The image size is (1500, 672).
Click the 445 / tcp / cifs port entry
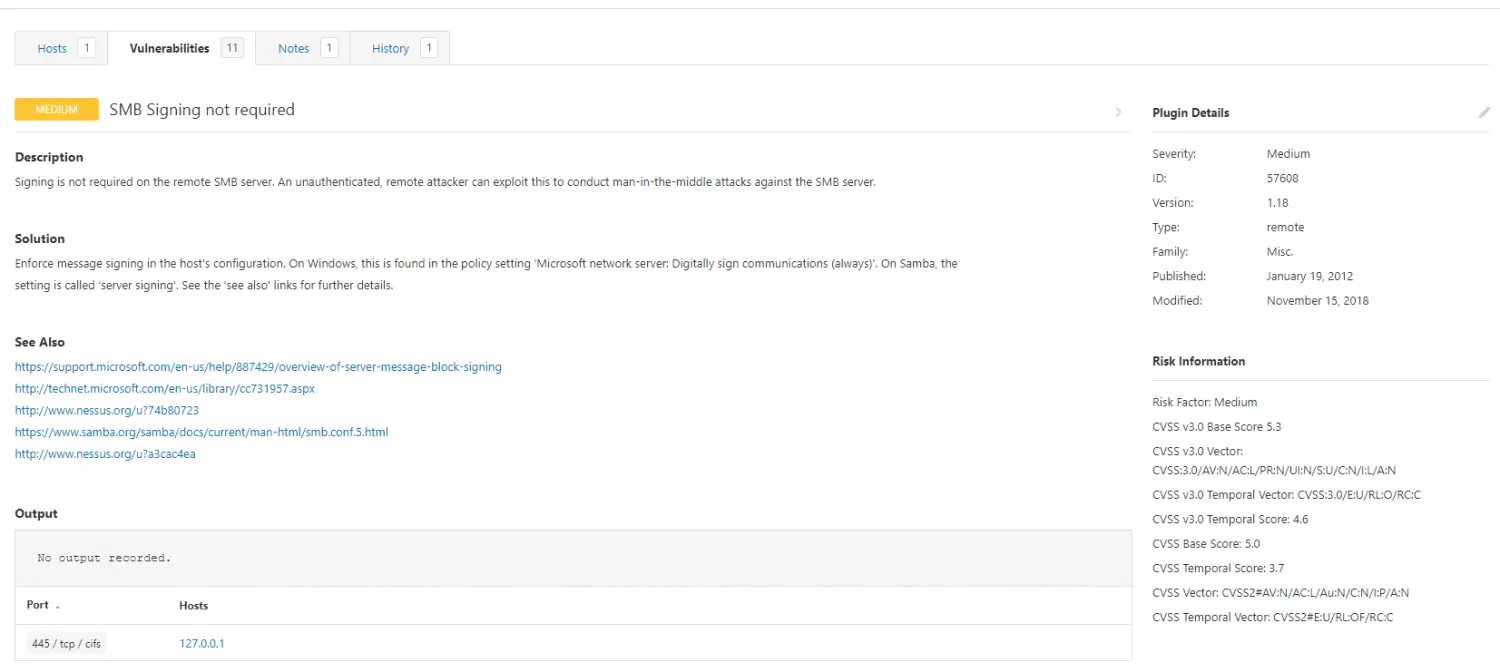[65, 643]
